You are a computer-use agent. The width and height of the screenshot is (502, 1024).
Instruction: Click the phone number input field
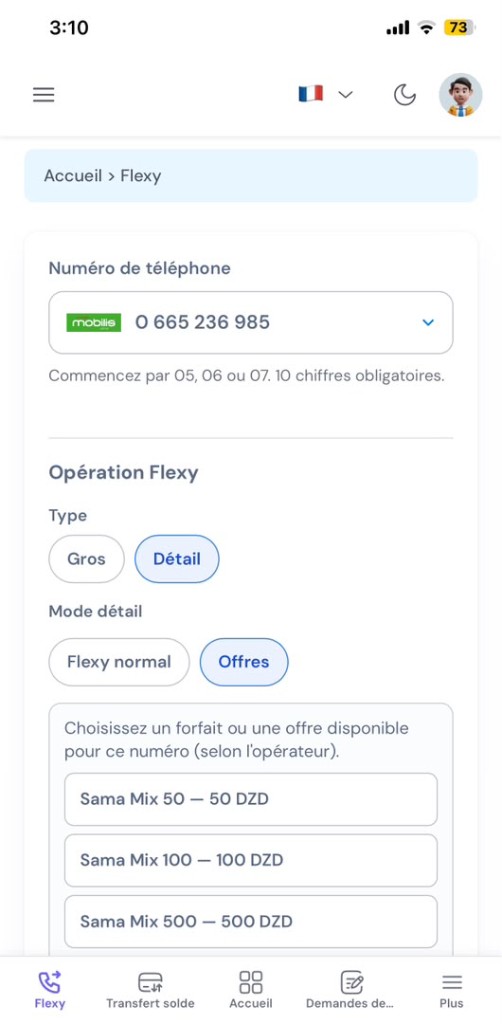tap(251, 323)
